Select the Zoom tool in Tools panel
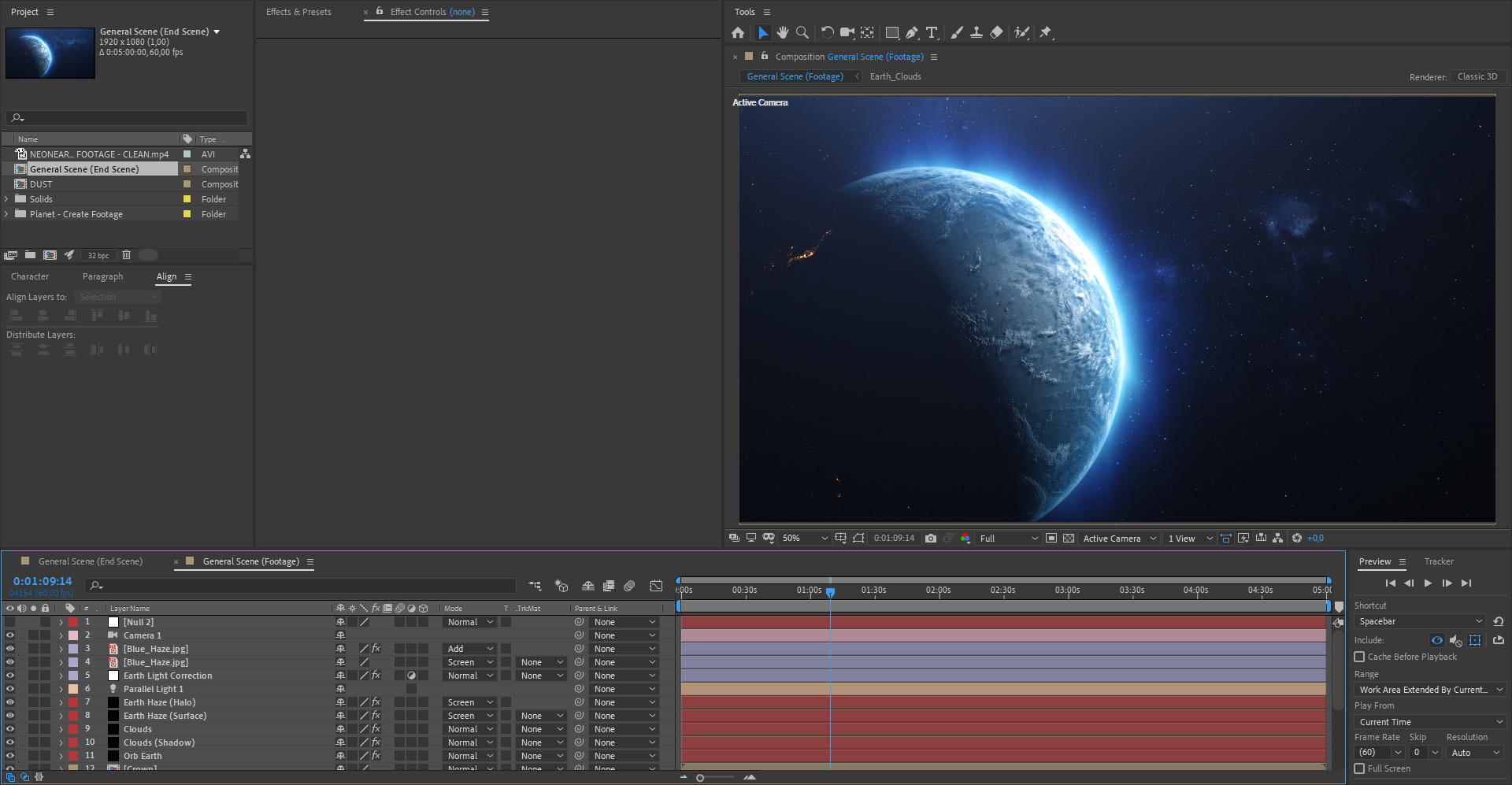This screenshot has width=1512, height=785. point(802,32)
